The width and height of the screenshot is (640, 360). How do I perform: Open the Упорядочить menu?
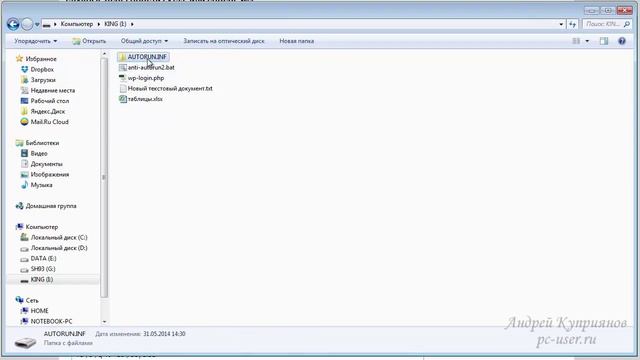tap(36, 41)
